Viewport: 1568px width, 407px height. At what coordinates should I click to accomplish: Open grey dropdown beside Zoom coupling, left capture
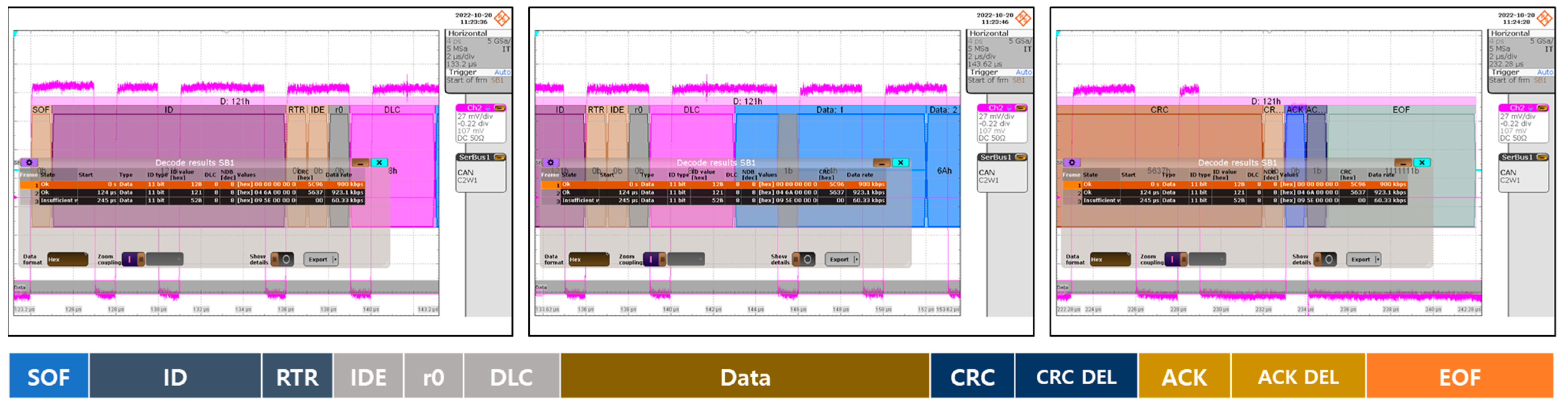165,260
